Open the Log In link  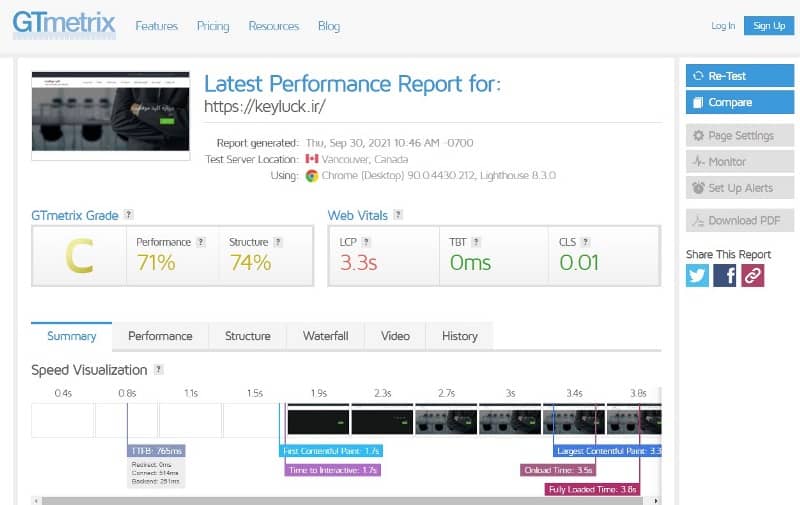click(722, 26)
